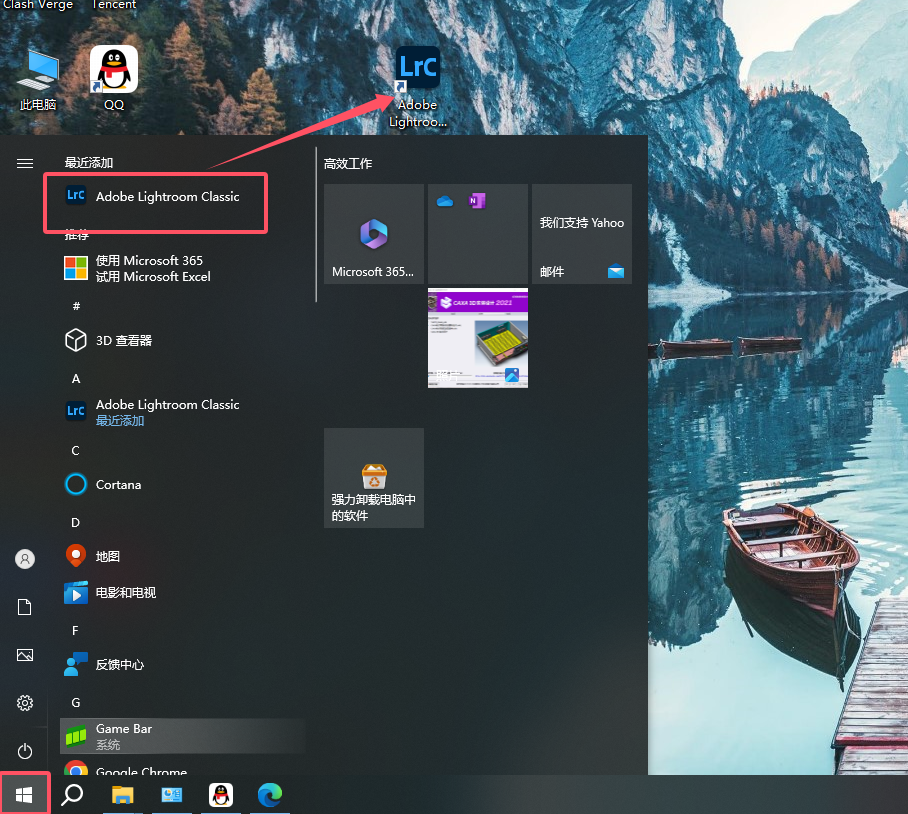Click the Windows Start button
The width and height of the screenshot is (908, 814).
tap(24, 795)
